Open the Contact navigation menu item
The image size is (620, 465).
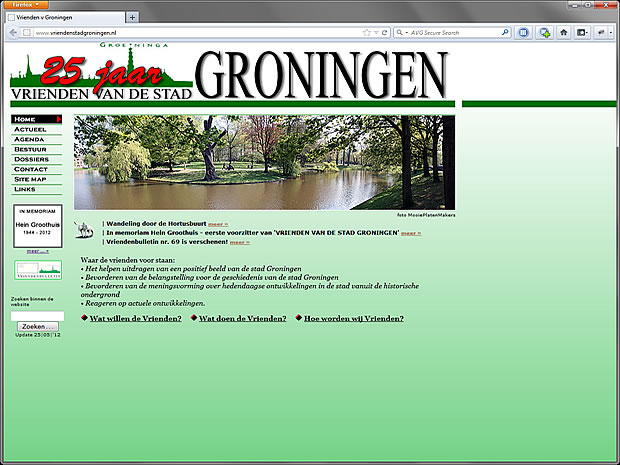[x=36, y=169]
